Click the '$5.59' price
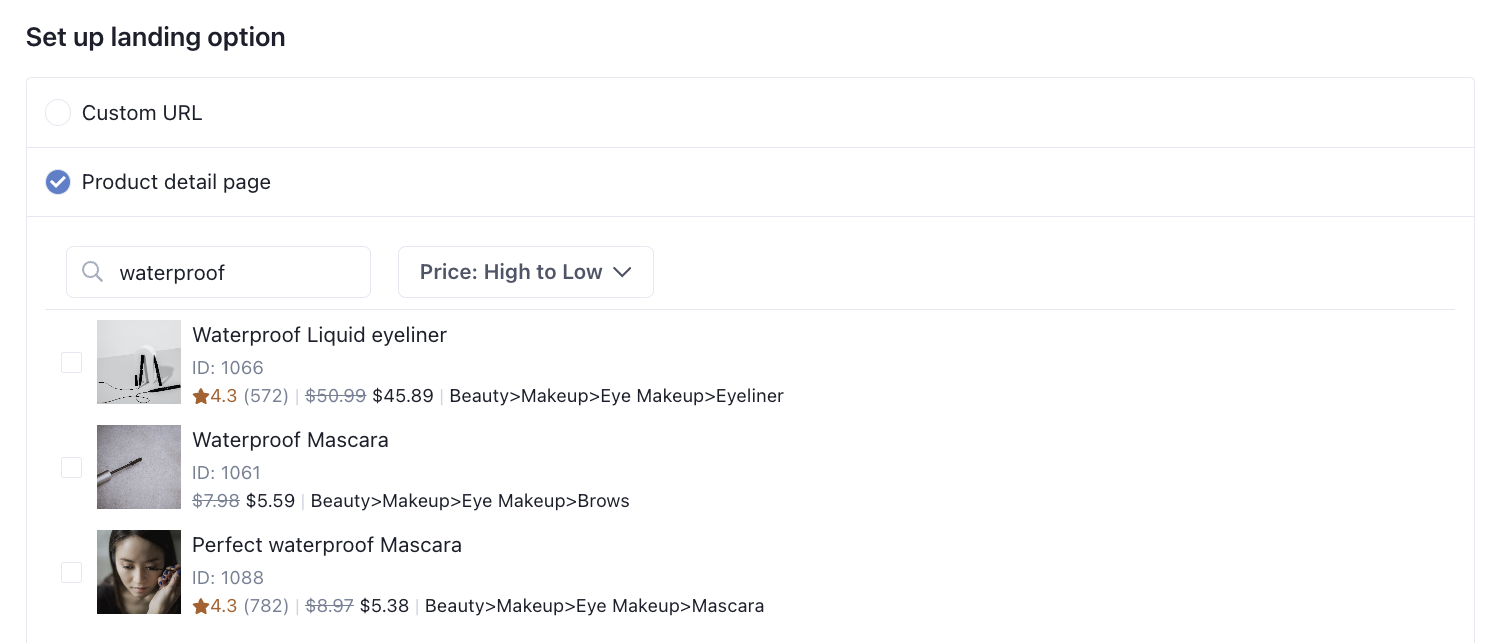This screenshot has width=1501, height=643. 270,501
